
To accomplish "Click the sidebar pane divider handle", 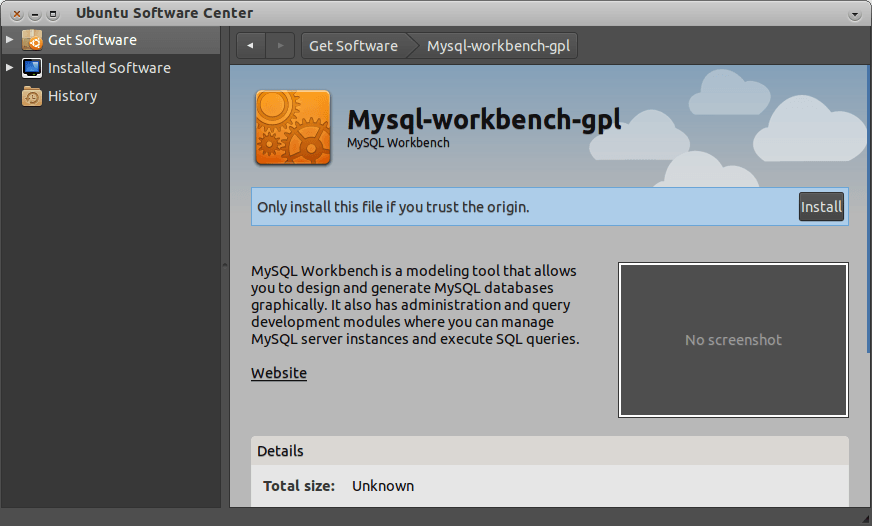I will 225,266.
